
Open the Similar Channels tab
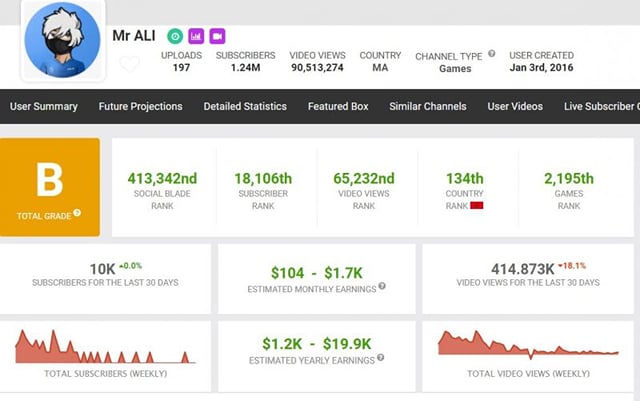(428, 107)
